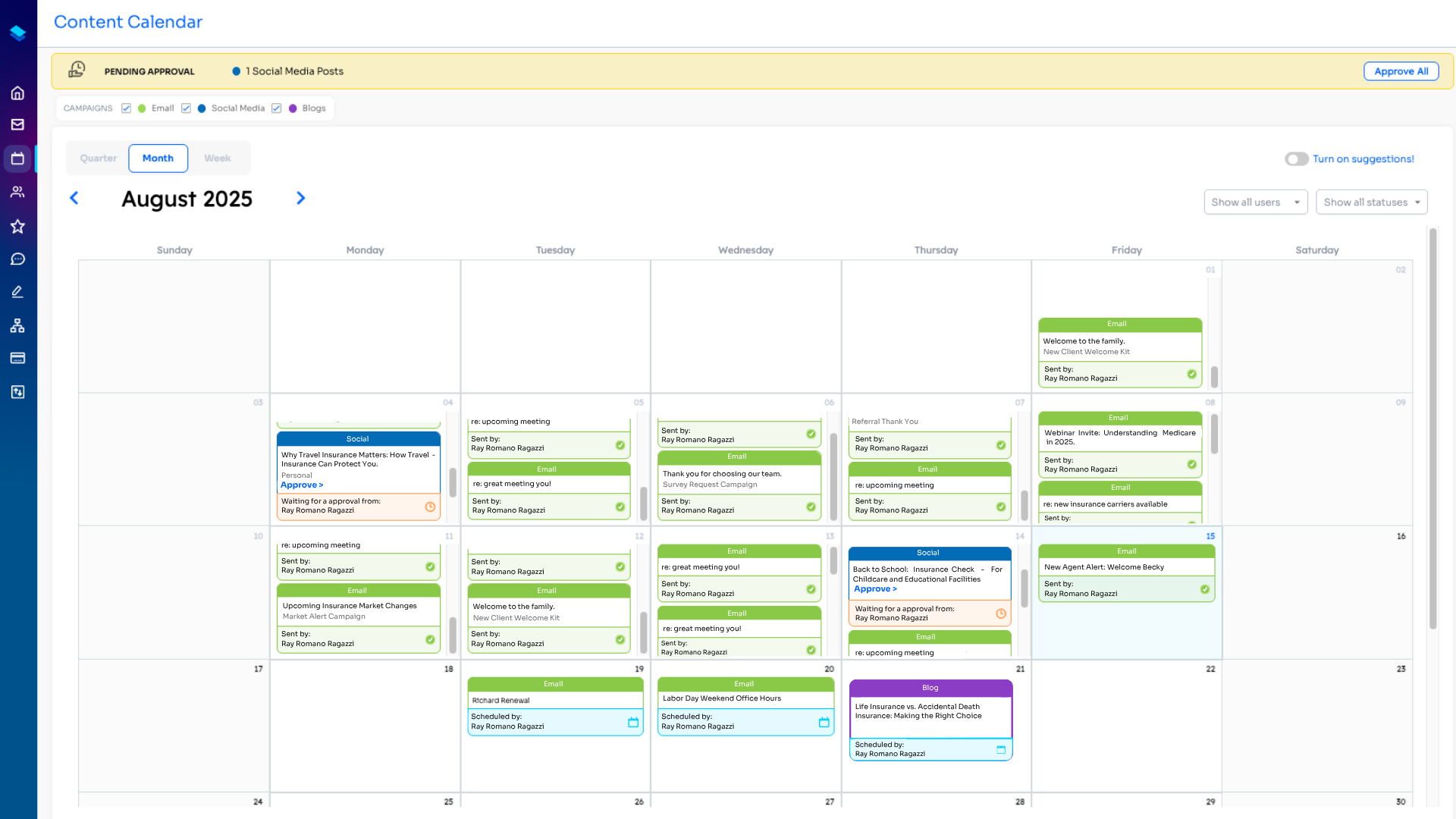1456x819 pixels.
Task: Click orange clock icon on Back to School post
Action: tap(1001, 613)
